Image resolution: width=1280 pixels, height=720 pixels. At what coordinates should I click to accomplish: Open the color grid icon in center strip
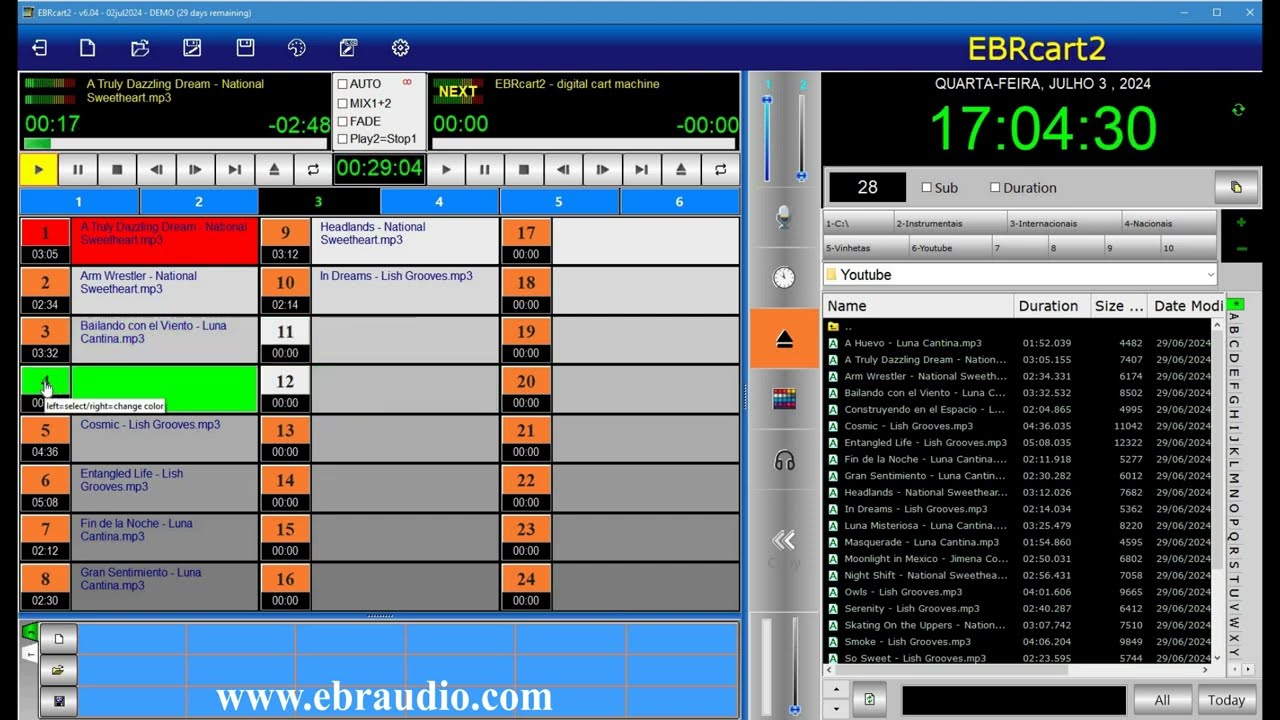(x=784, y=400)
